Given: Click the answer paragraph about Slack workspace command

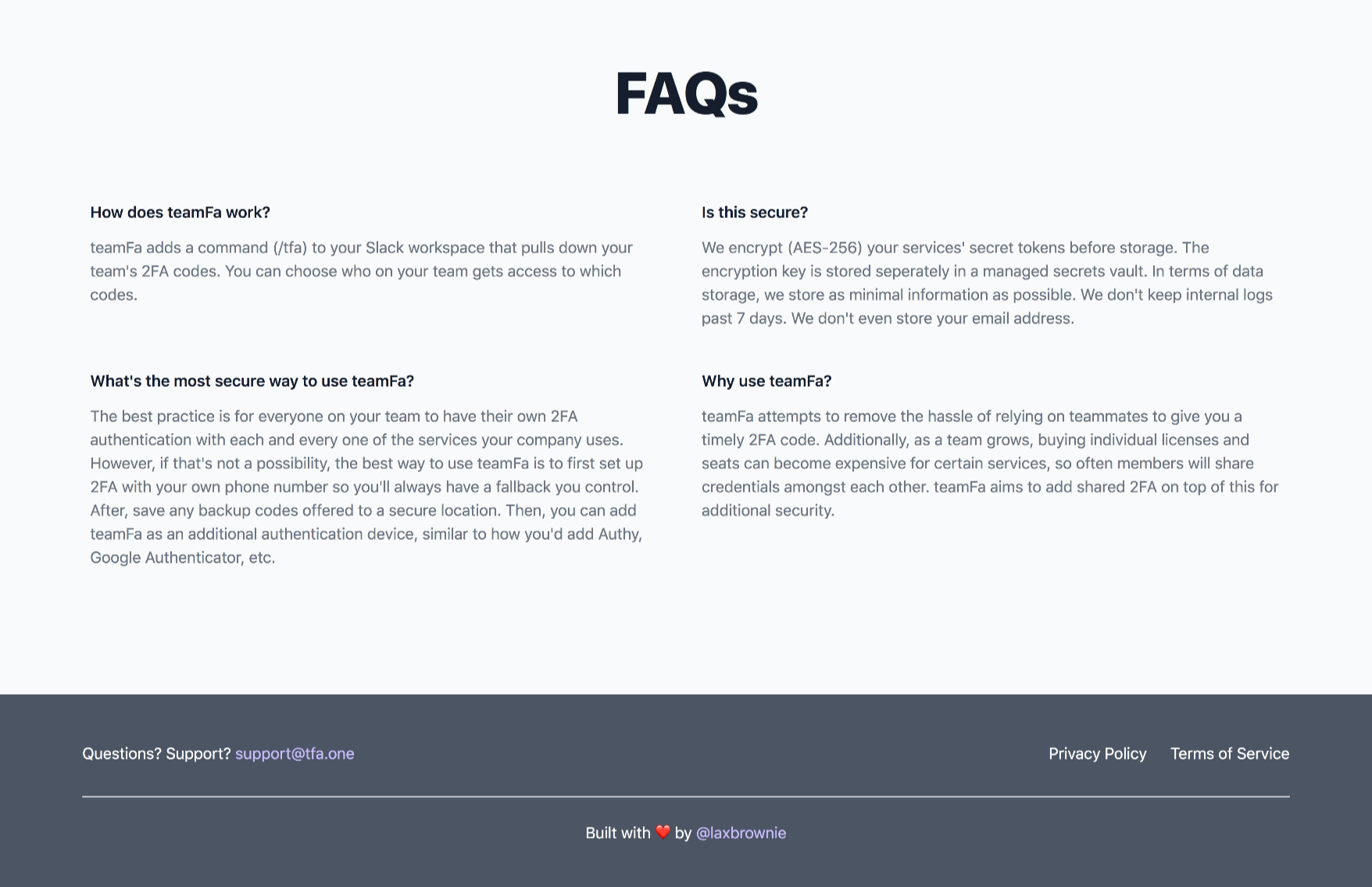Looking at the screenshot, I should click(x=361, y=271).
